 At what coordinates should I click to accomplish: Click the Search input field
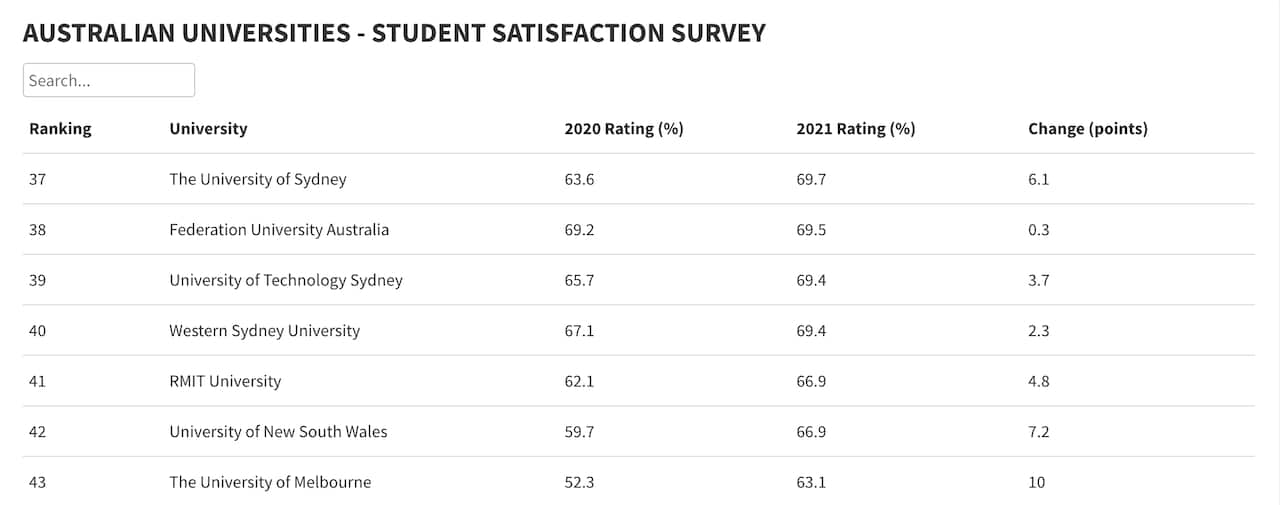(108, 80)
